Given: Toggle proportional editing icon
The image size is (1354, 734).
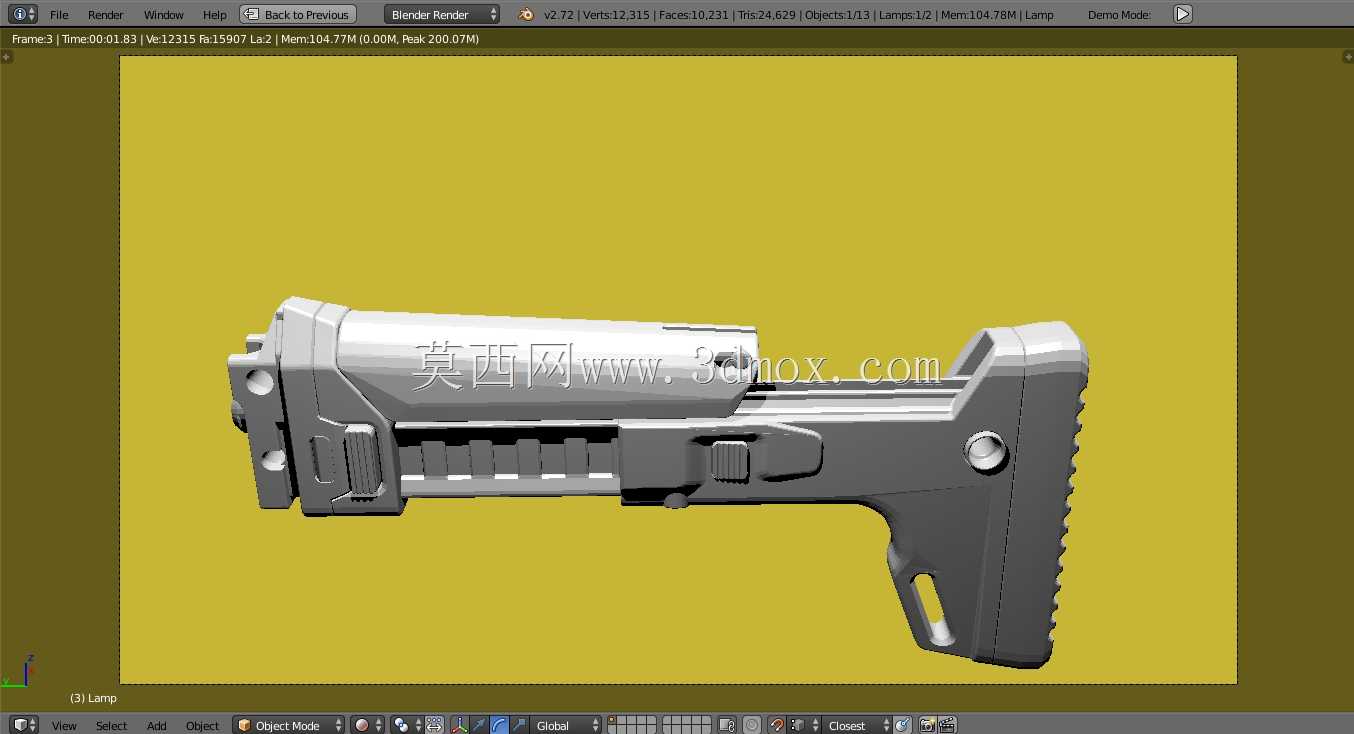Looking at the screenshot, I should (x=752, y=725).
